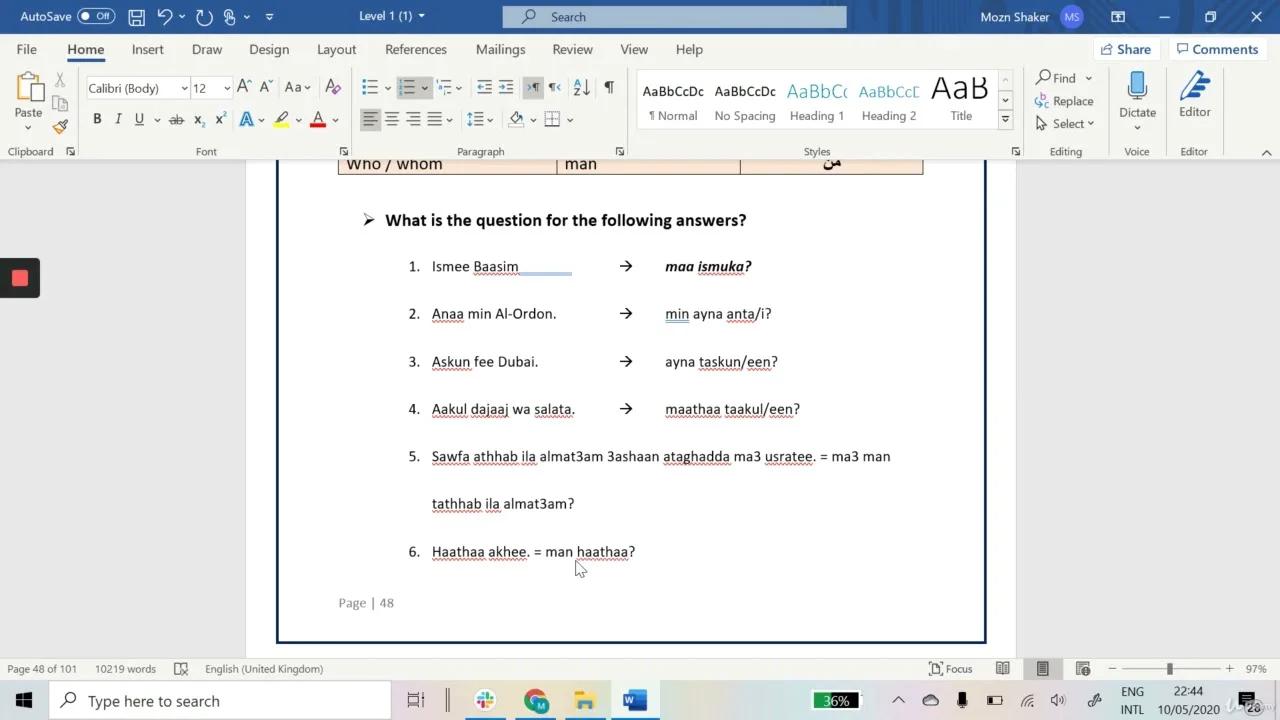Toggle italic formatting
This screenshot has height=720, width=1280.
pyautogui.click(x=117, y=119)
